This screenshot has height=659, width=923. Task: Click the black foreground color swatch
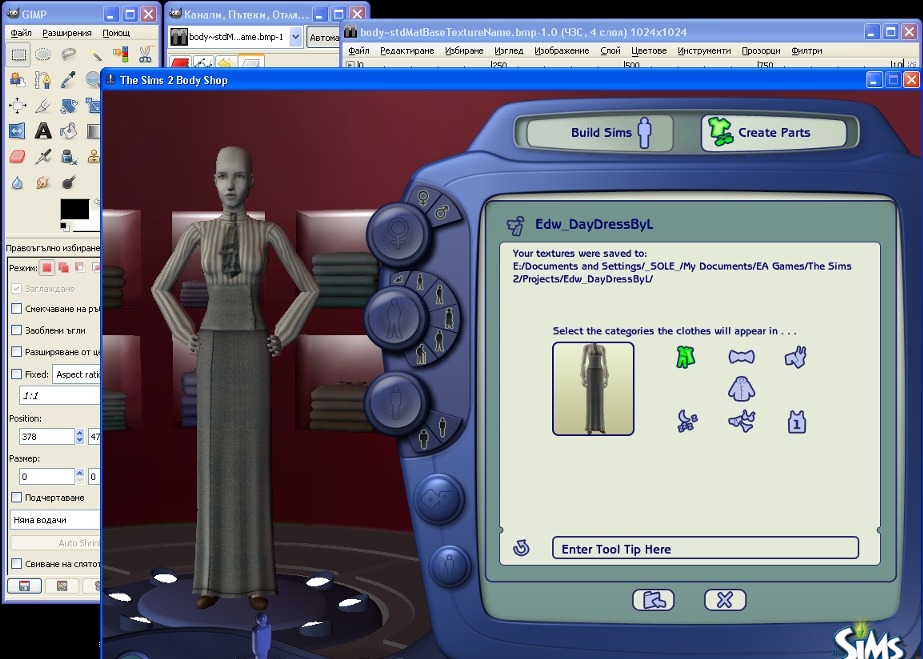pyautogui.click(x=74, y=209)
